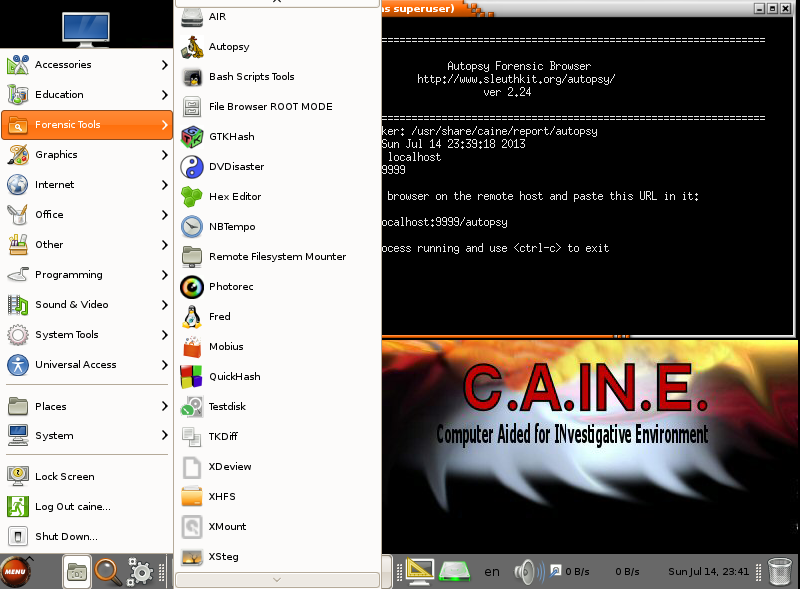This screenshot has width=800, height=589.
Task: Open XSteg icon
Action: (x=192, y=557)
